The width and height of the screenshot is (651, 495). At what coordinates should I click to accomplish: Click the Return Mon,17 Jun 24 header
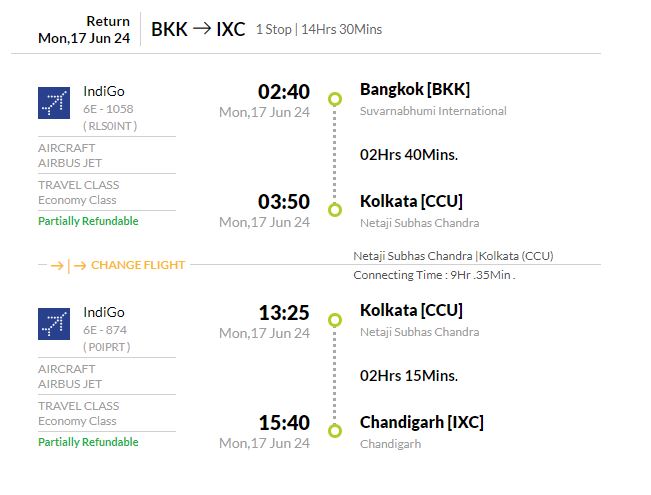pyautogui.click(x=84, y=29)
